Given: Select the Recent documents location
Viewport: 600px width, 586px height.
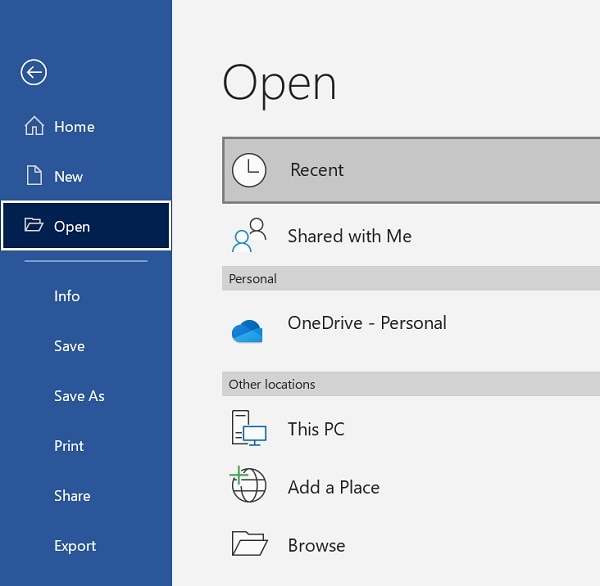Looking at the screenshot, I should click(x=317, y=170).
